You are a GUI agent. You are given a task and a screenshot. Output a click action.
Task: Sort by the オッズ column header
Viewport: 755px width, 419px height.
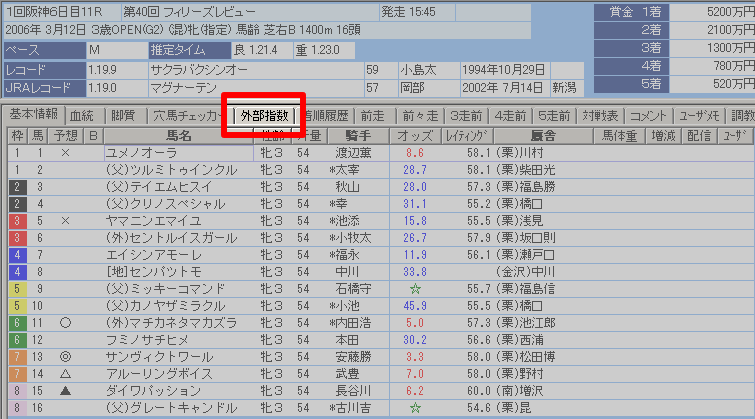click(414, 135)
